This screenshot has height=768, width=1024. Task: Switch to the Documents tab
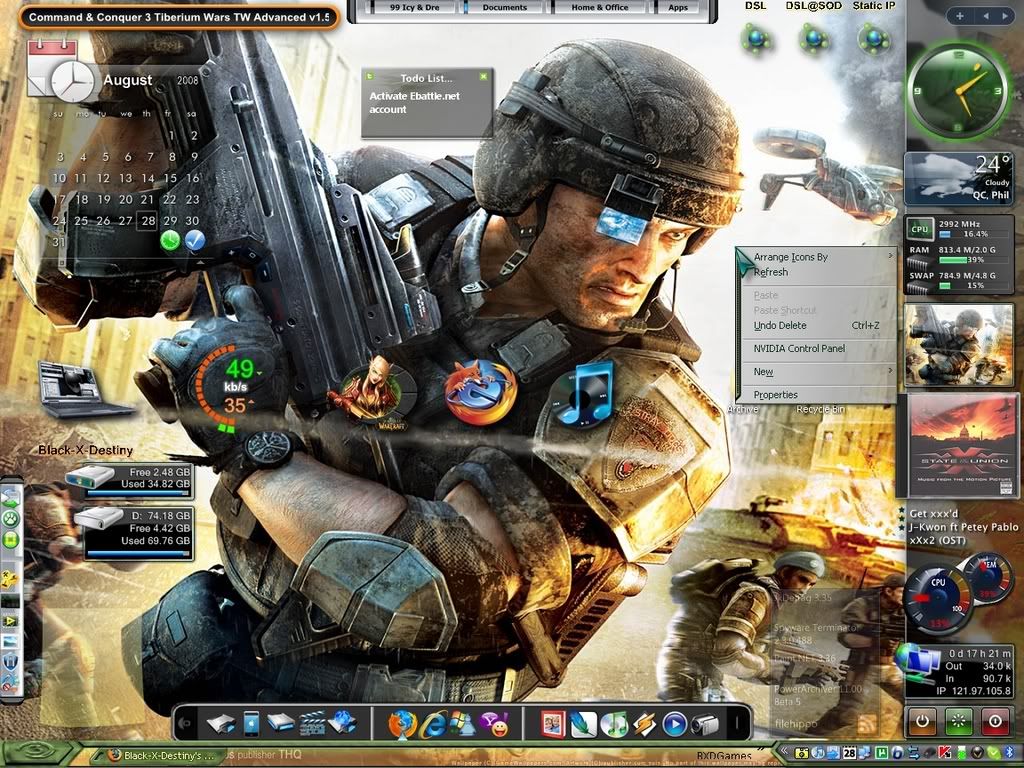click(504, 7)
